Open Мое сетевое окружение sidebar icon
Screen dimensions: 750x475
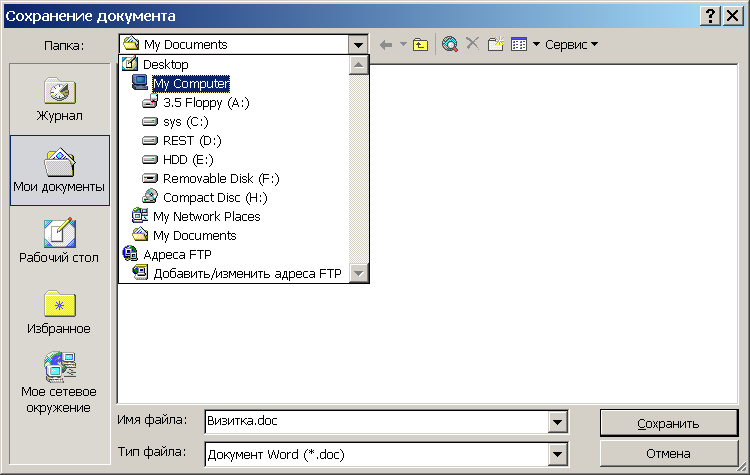pos(59,382)
